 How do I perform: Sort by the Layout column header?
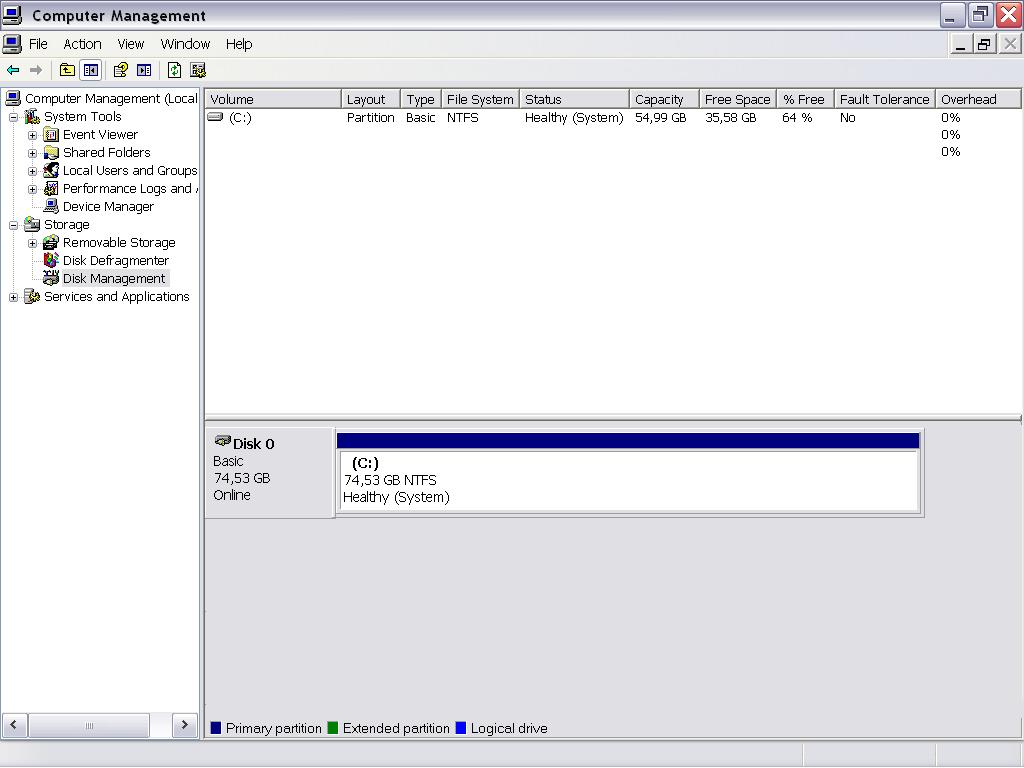370,99
